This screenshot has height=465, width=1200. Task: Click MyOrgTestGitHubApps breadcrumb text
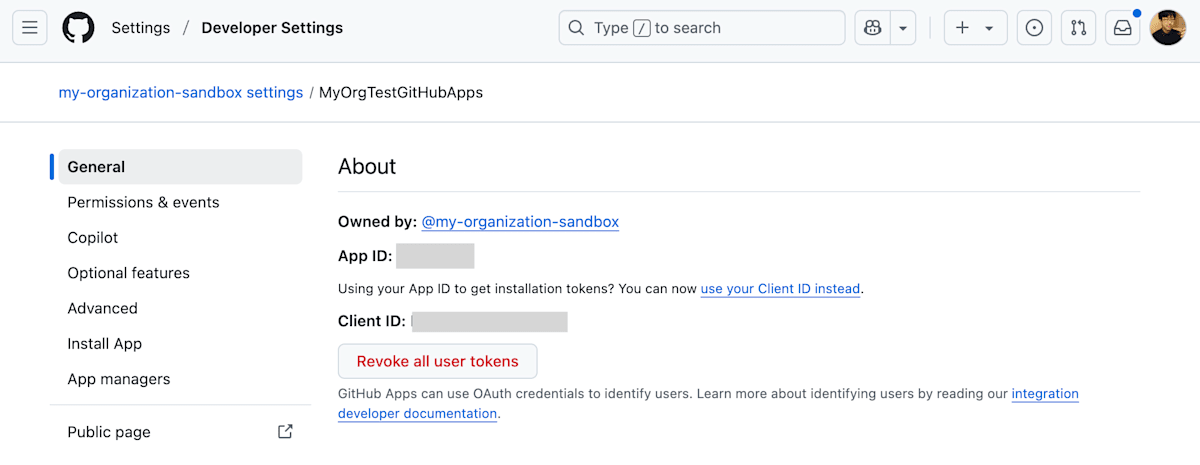[401, 92]
